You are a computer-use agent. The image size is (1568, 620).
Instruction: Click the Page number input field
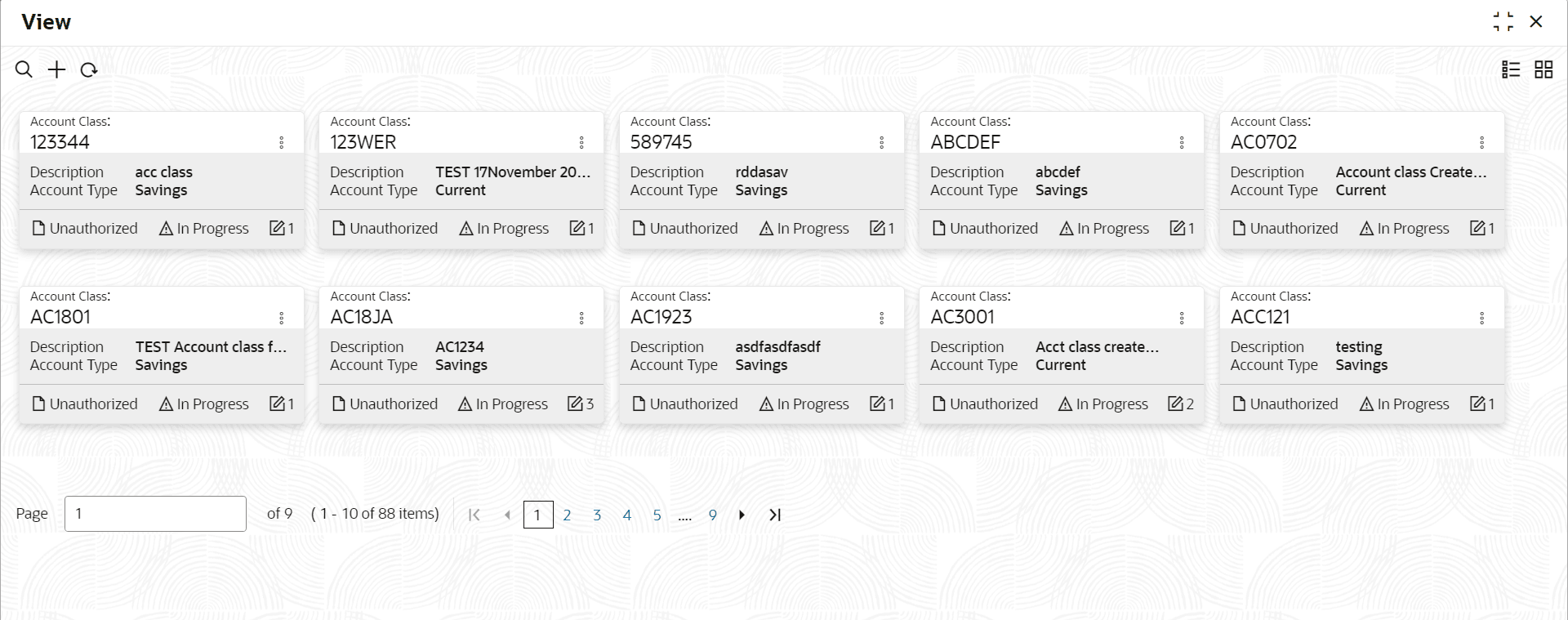point(155,514)
